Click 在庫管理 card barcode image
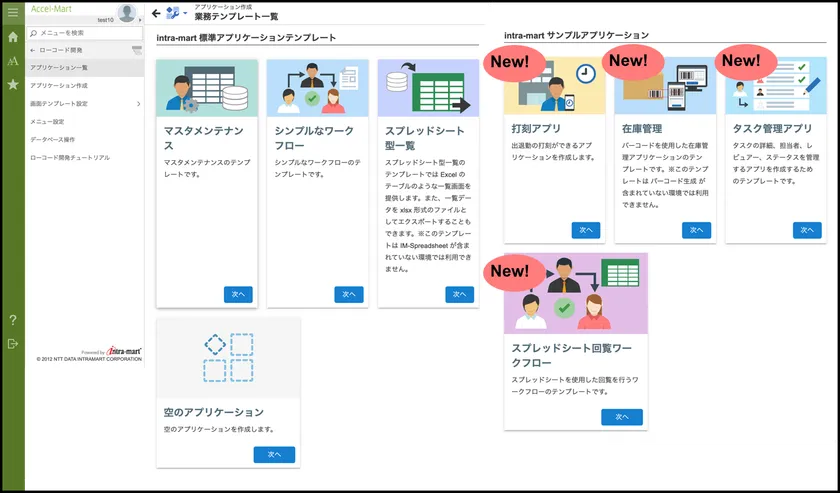840x493 pixels. pyautogui.click(x=665, y=86)
